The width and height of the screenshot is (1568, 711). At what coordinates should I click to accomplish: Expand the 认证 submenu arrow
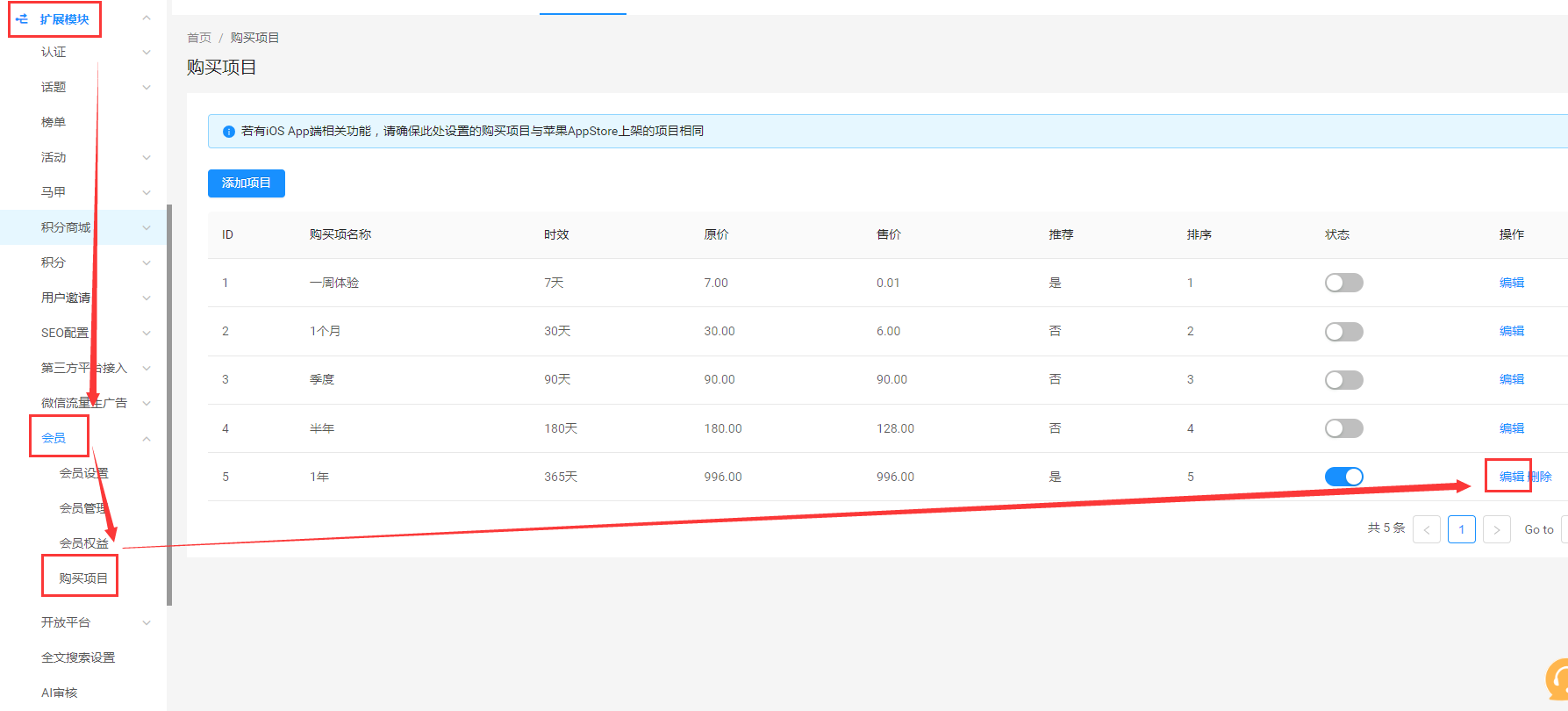[147, 53]
